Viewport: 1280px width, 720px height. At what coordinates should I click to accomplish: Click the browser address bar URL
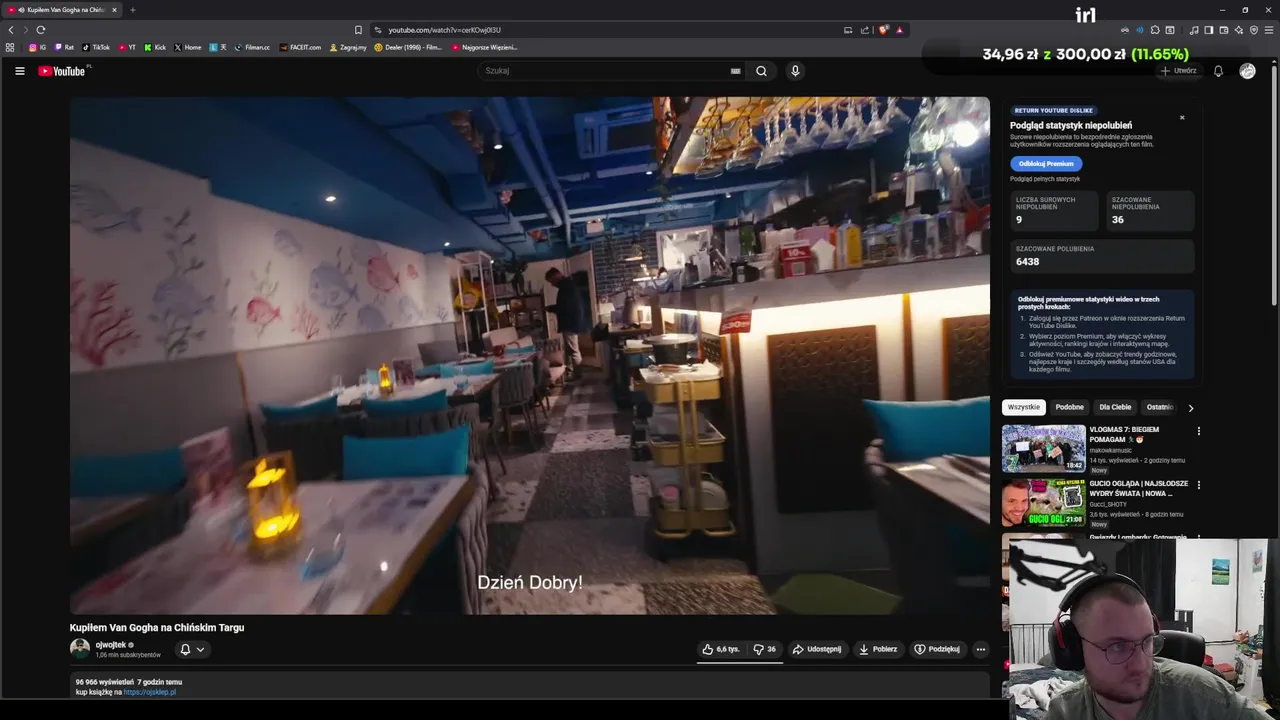click(x=444, y=30)
